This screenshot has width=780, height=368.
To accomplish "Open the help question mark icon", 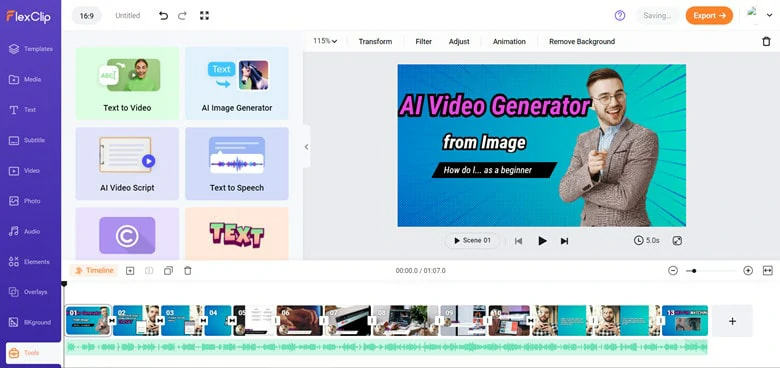I will 620,15.
